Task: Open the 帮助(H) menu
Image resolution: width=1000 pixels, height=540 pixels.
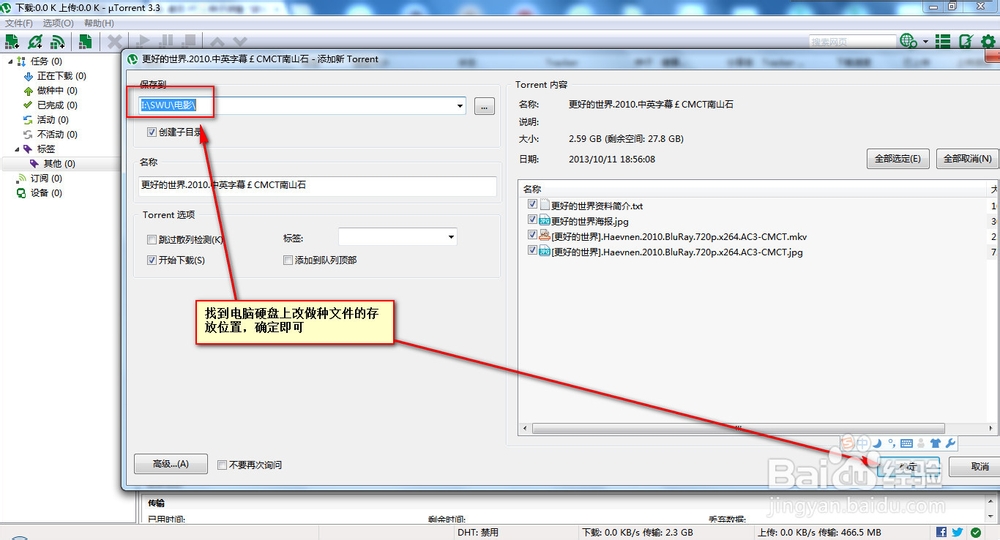Action: click(x=99, y=23)
